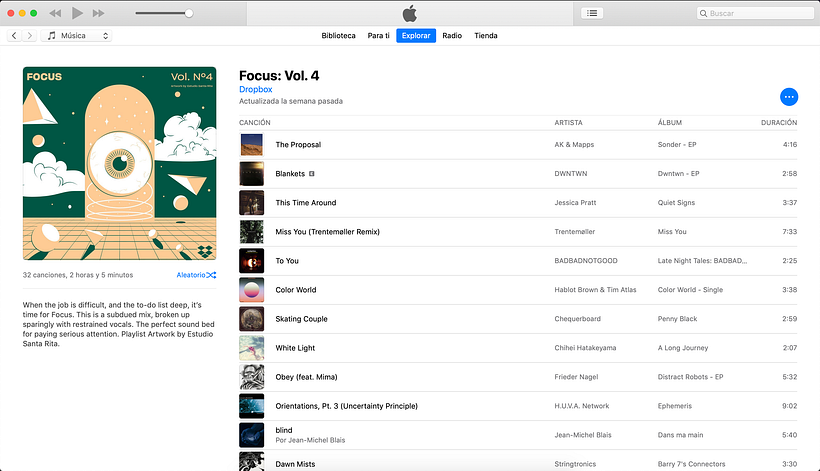Open the Música media type dropdown

[x=76, y=36]
